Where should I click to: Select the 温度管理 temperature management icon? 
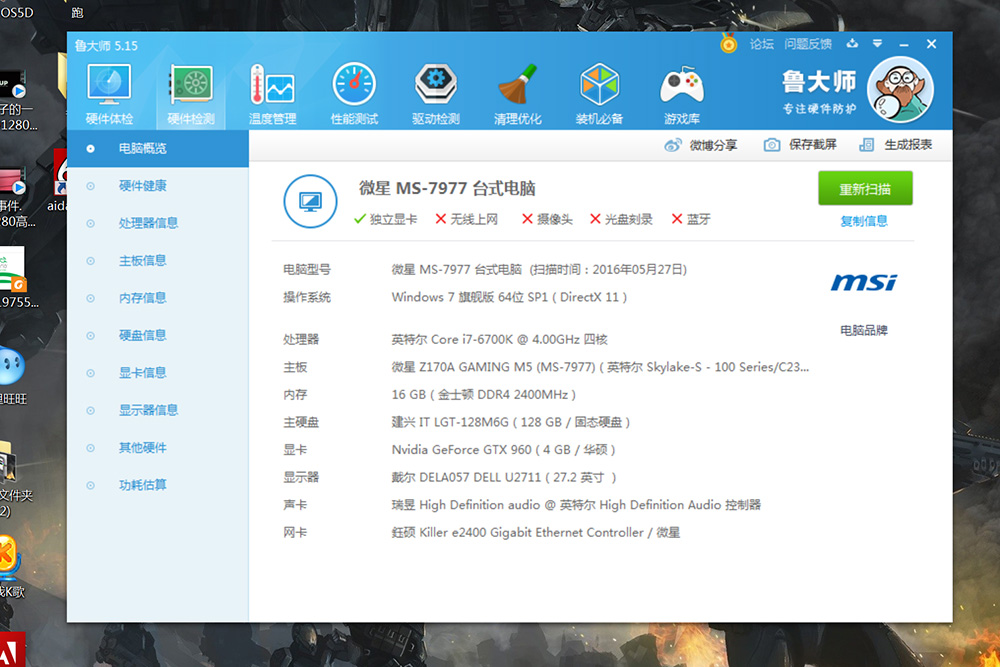[272, 86]
